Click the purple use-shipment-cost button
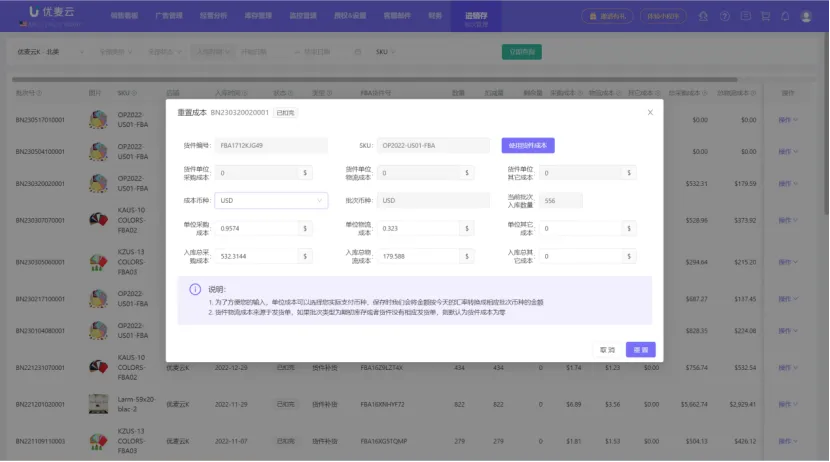Image resolution: width=830 pixels, height=462 pixels. coord(528,146)
